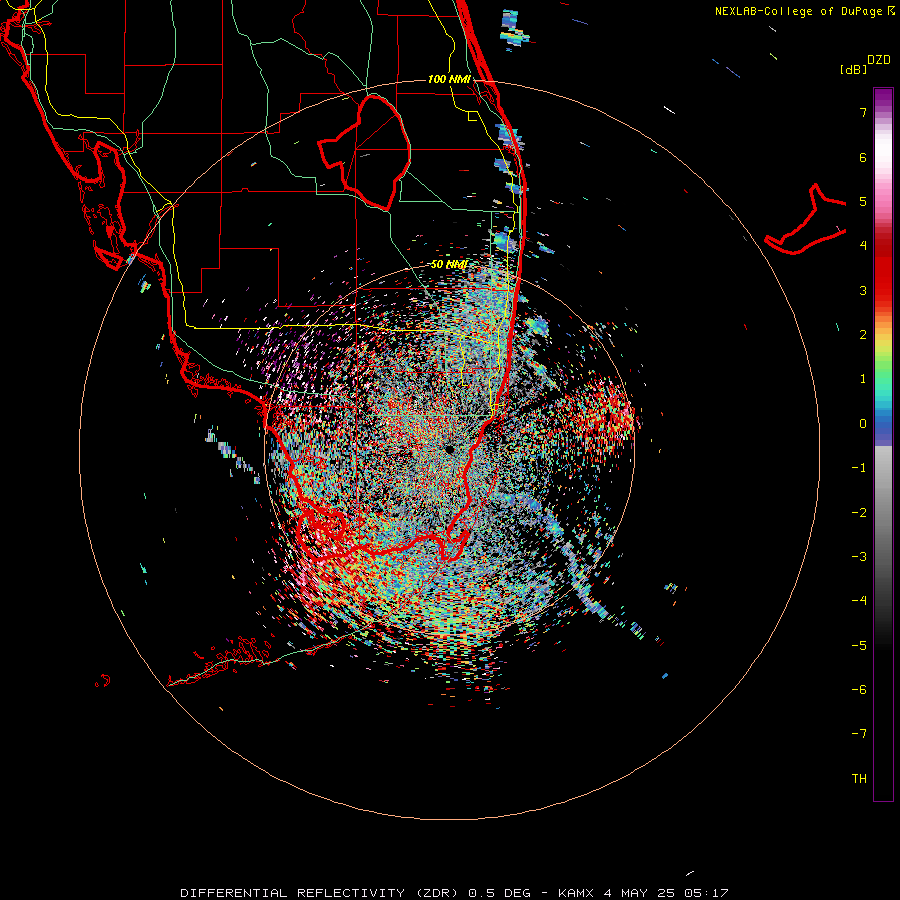This screenshot has width=900, height=900.
Task: Click the "-4" value on the color scale
Action: tap(859, 601)
